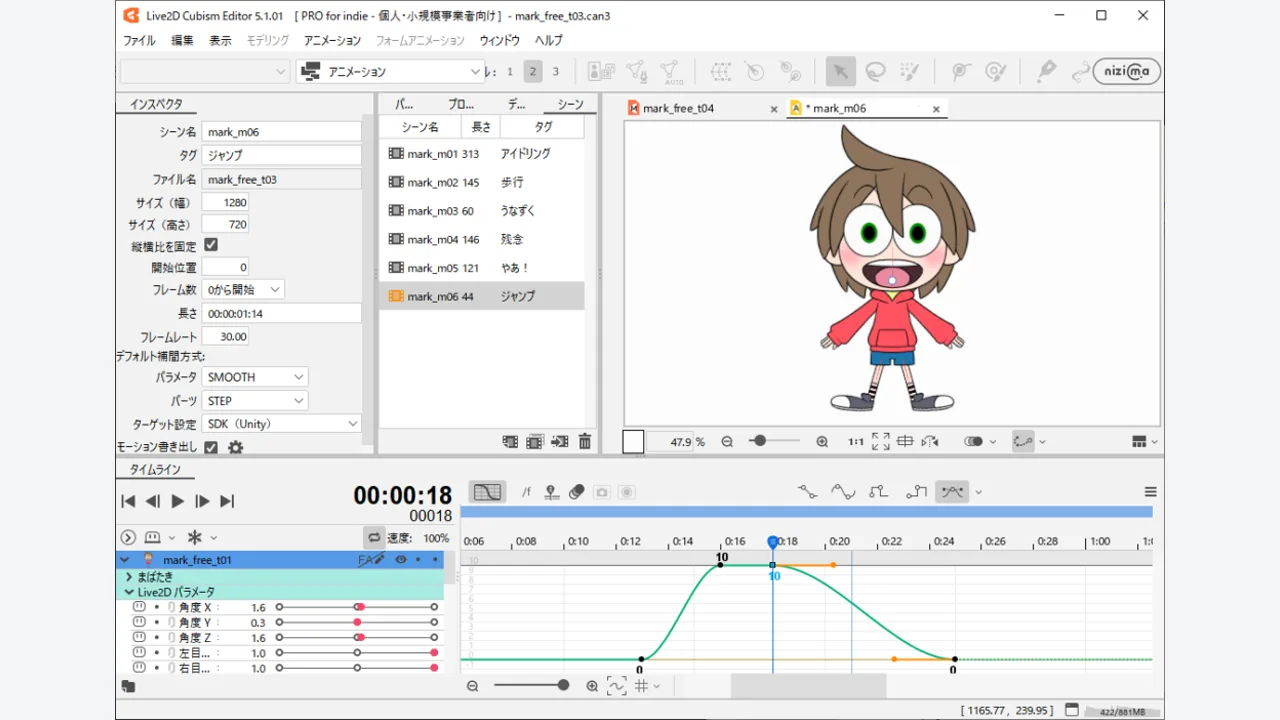Open the ファイル menu
This screenshot has width=1280, height=720.
coord(139,40)
